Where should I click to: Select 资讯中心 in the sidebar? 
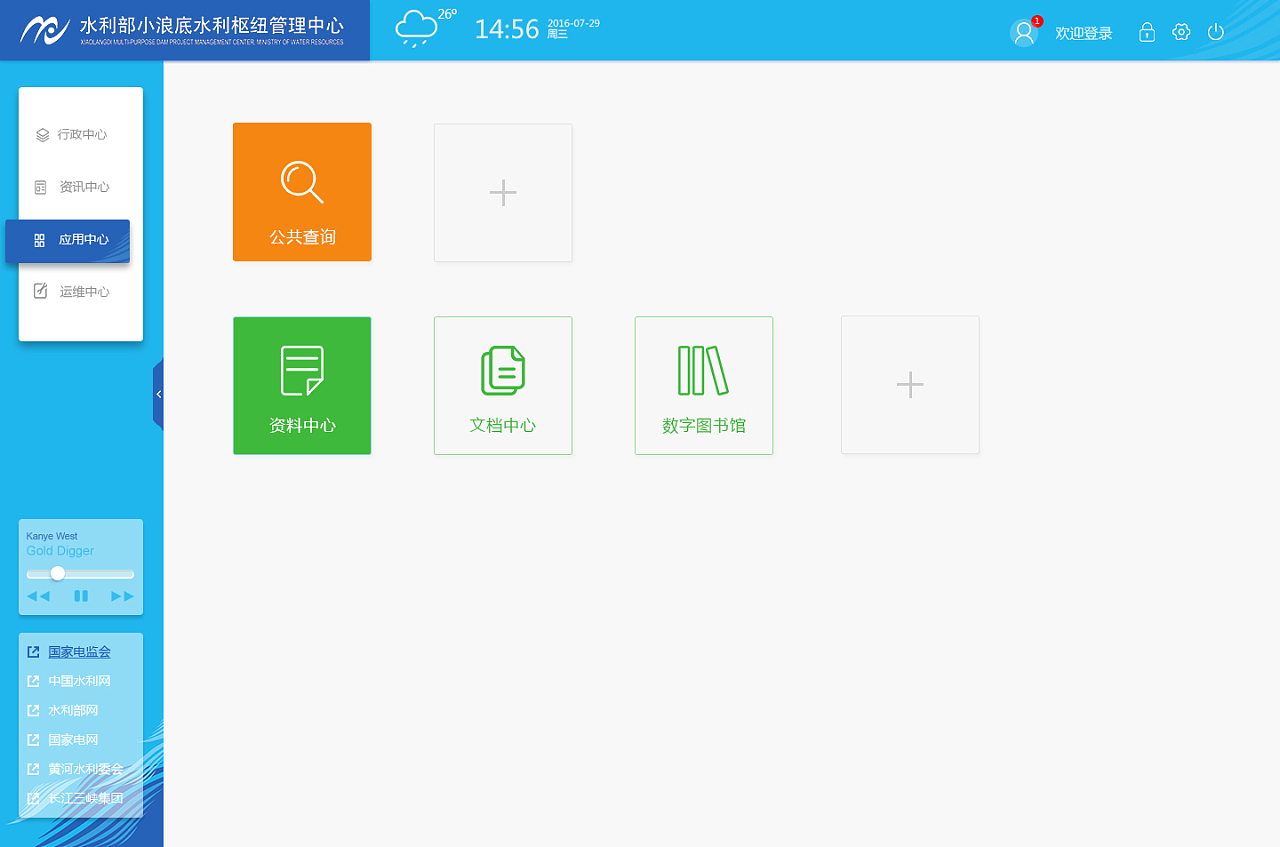pyautogui.click(x=72, y=187)
